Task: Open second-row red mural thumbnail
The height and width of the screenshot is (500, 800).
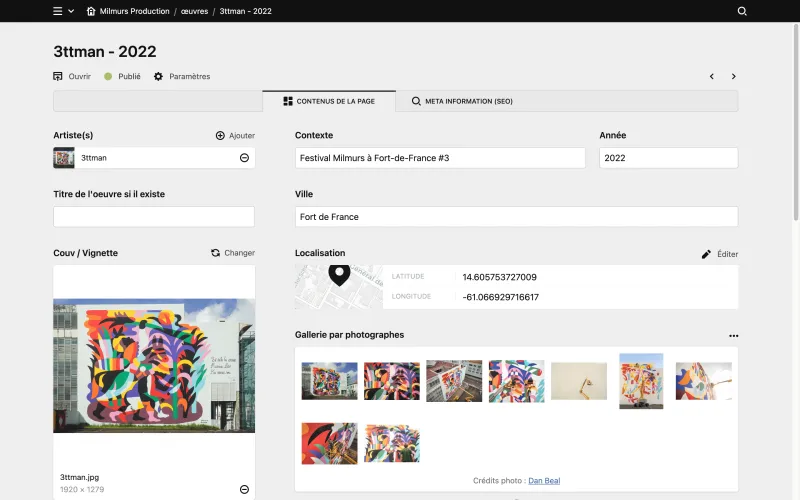Action: tap(330, 443)
